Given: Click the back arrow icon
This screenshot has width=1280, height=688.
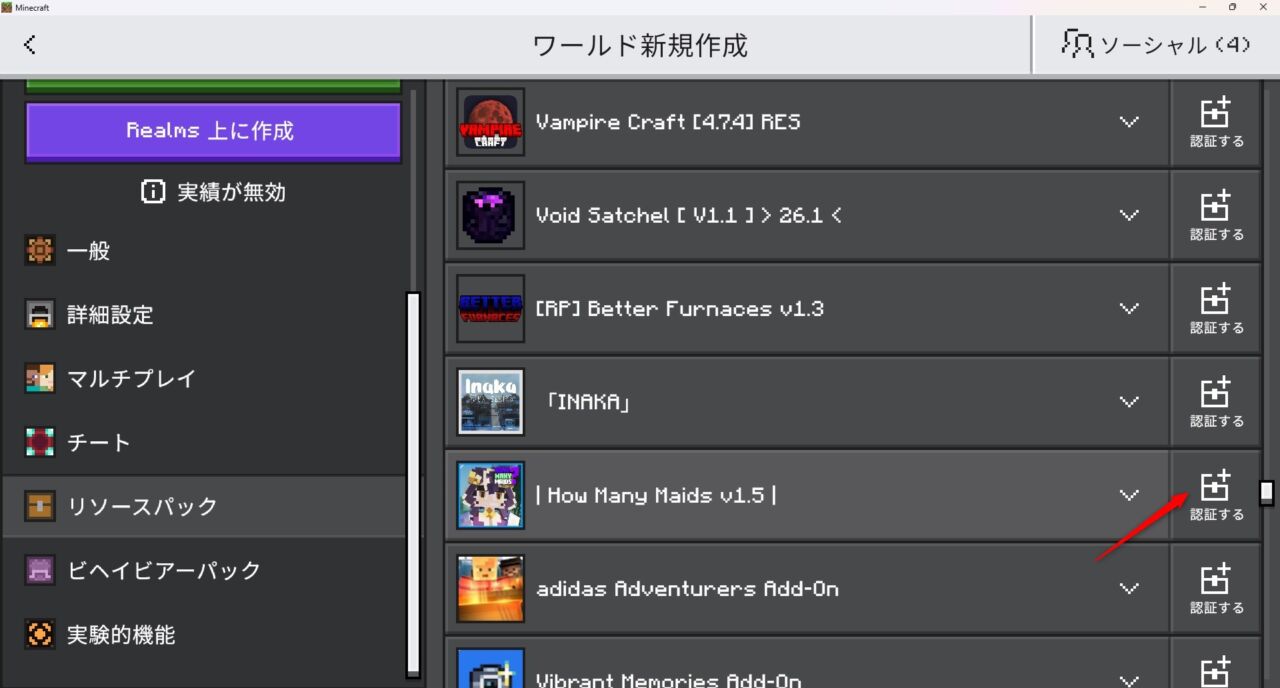Looking at the screenshot, I should pyautogui.click(x=30, y=44).
